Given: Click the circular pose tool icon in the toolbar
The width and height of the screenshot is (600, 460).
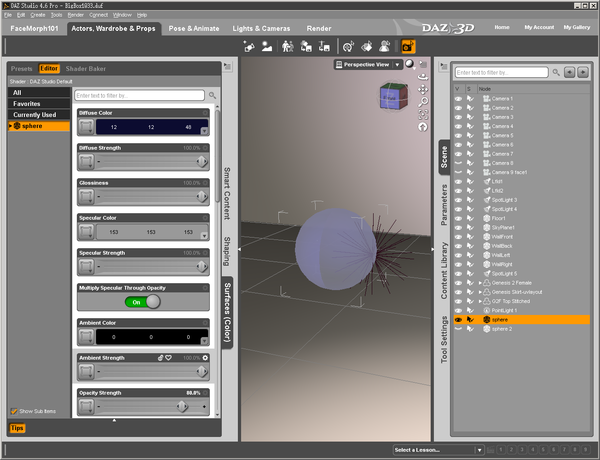Looking at the screenshot, I should [348, 47].
